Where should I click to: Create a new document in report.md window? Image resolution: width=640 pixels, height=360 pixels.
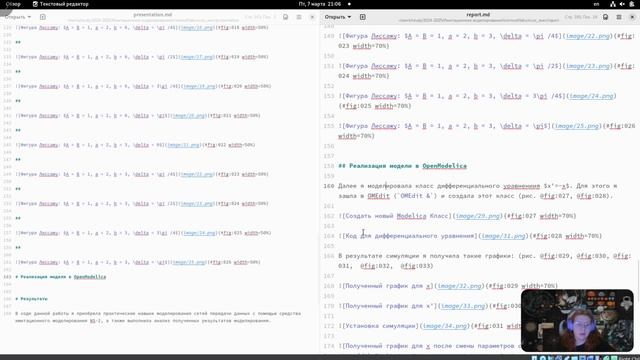[362, 17]
